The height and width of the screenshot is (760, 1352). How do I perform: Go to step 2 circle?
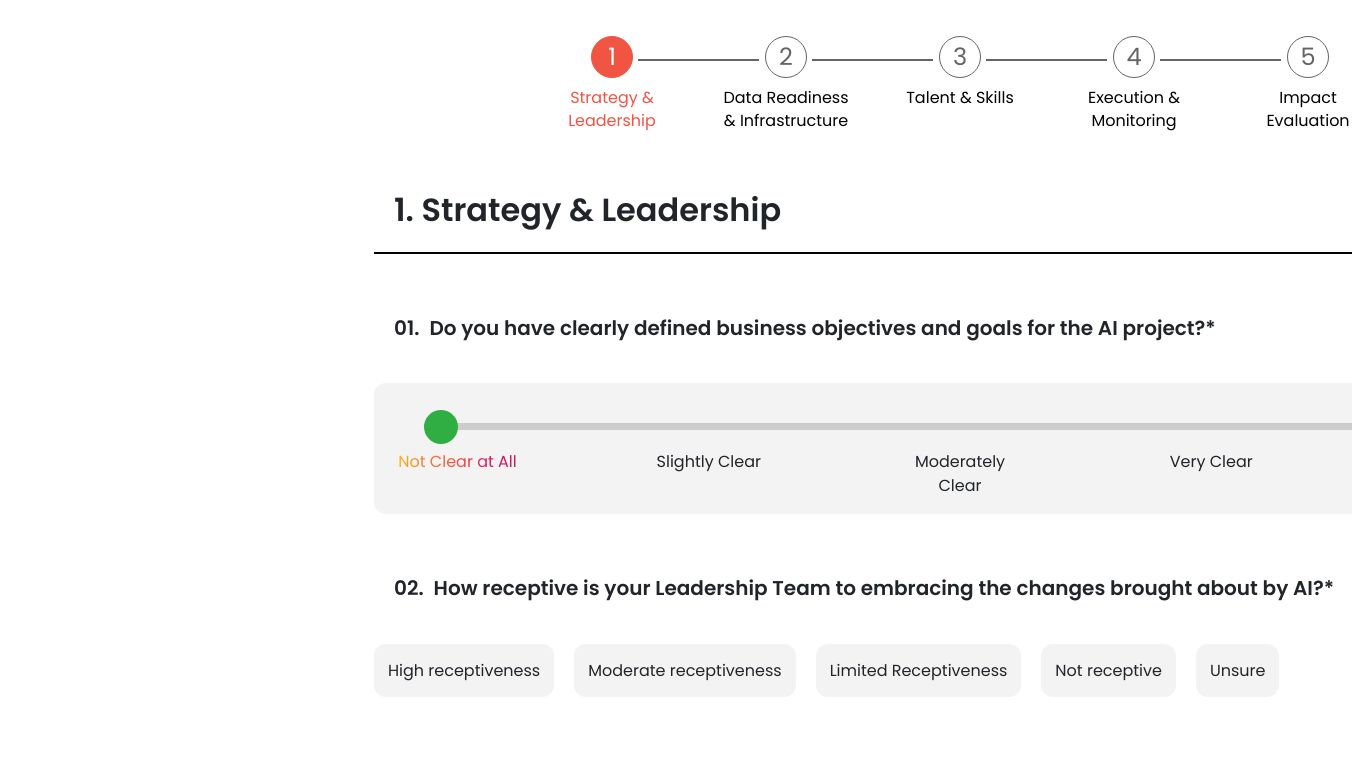786,57
